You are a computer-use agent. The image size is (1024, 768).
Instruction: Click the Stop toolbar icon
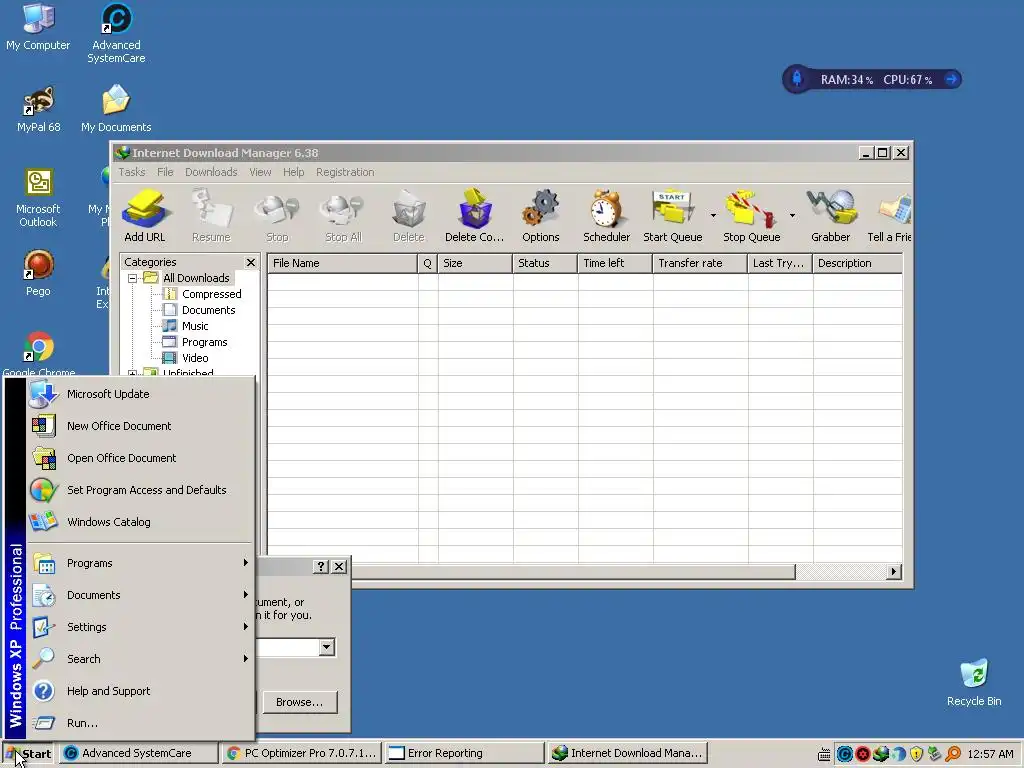pos(277,216)
